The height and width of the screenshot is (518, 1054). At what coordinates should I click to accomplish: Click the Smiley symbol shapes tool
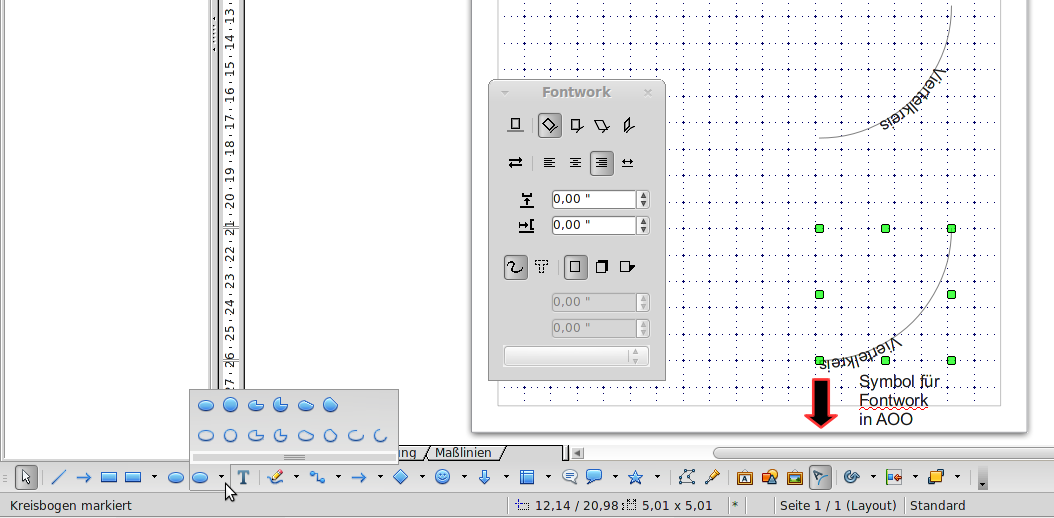[x=442, y=478]
